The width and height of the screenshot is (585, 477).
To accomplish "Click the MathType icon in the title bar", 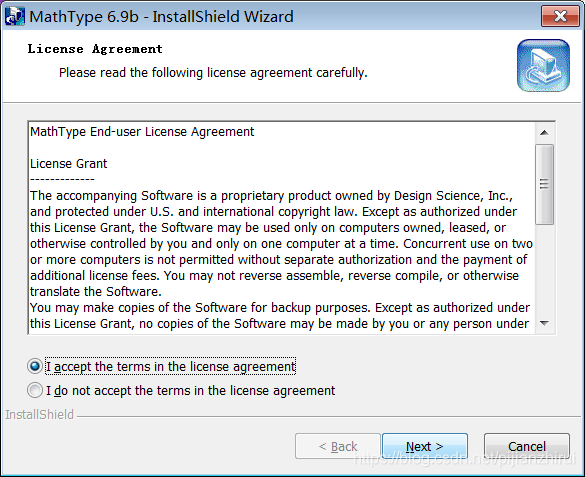I will tap(15, 16).
